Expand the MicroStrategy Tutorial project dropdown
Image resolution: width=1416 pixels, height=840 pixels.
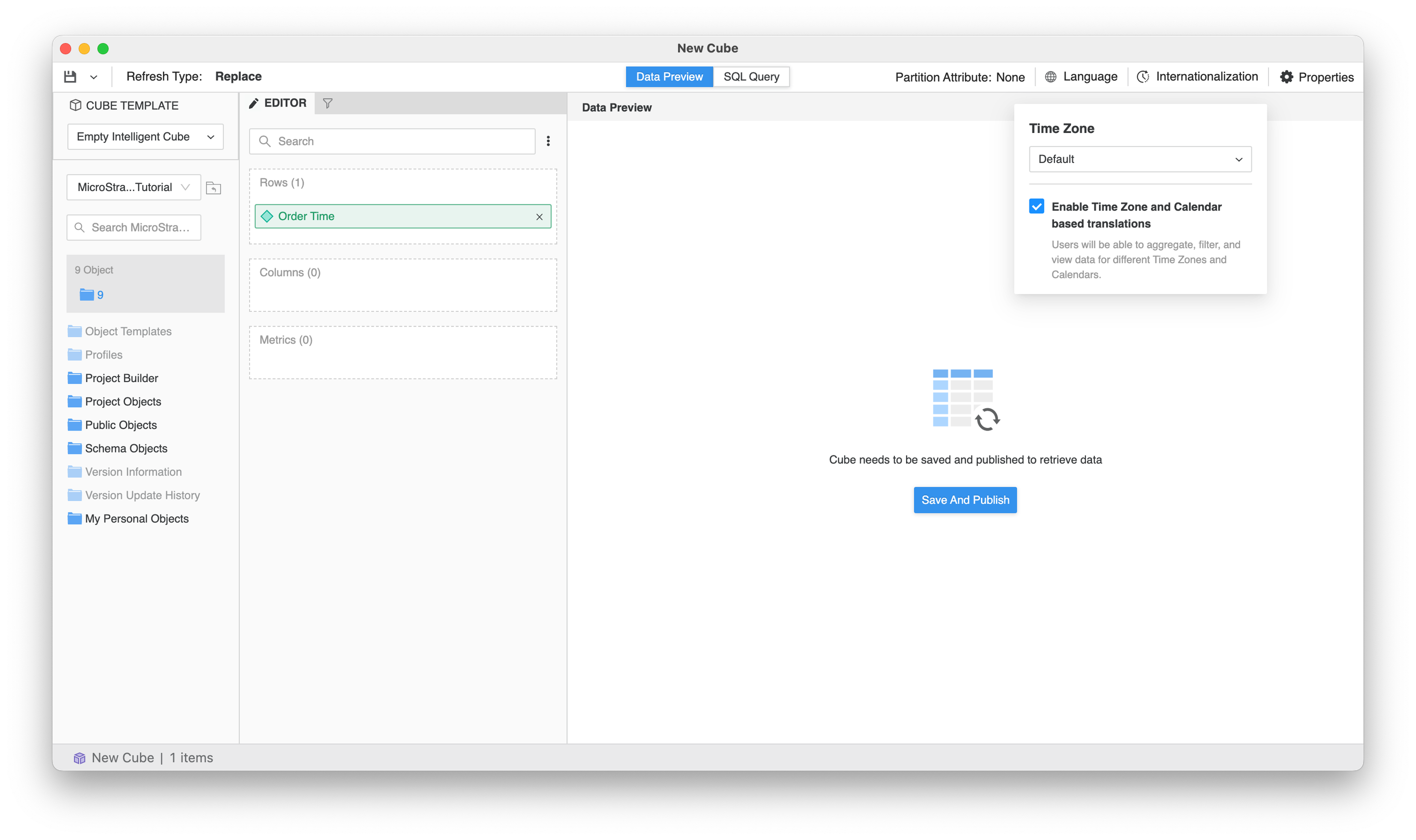133,187
